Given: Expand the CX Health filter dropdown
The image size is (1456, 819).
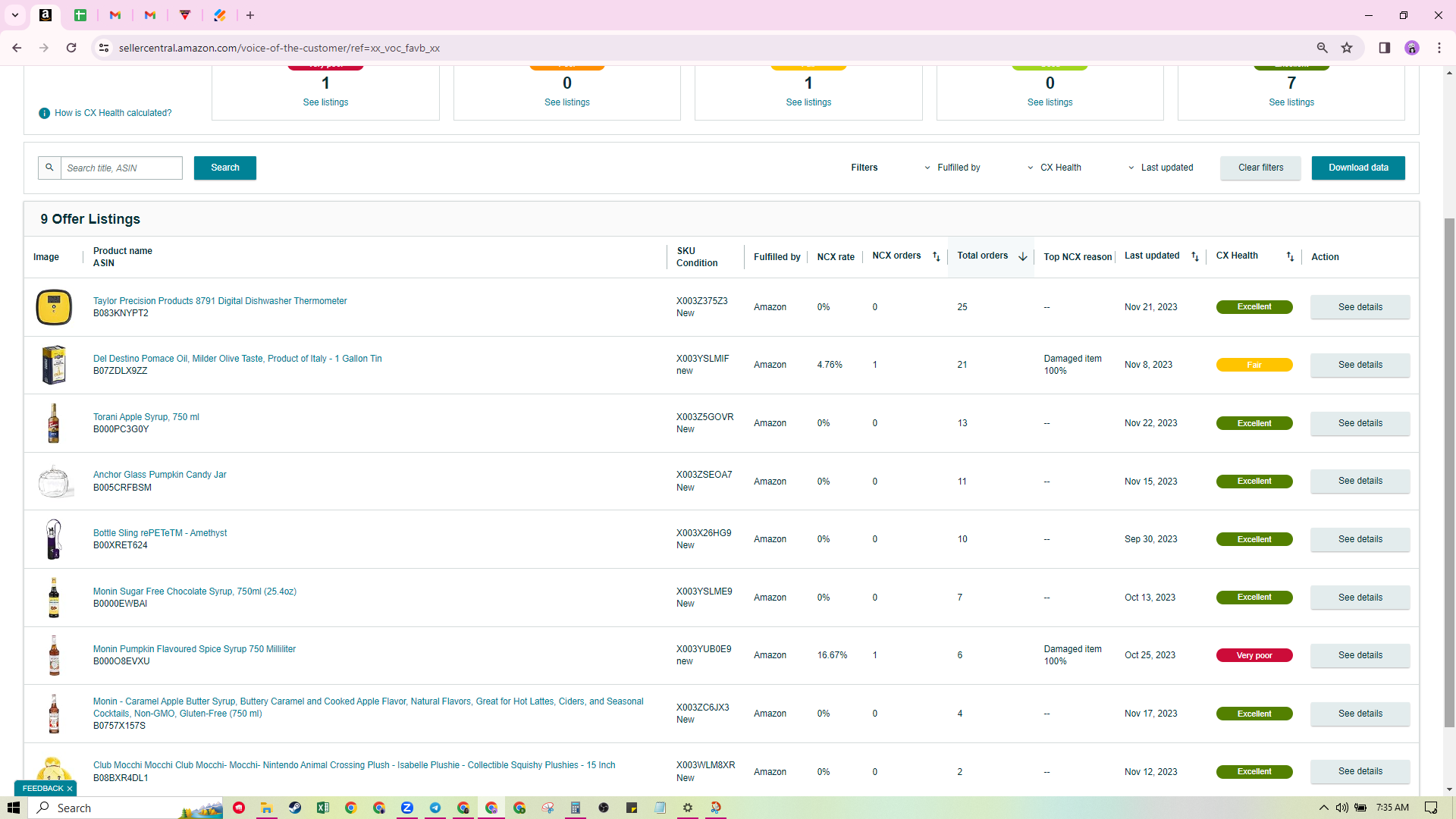Looking at the screenshot, I should coord(1054,168).
